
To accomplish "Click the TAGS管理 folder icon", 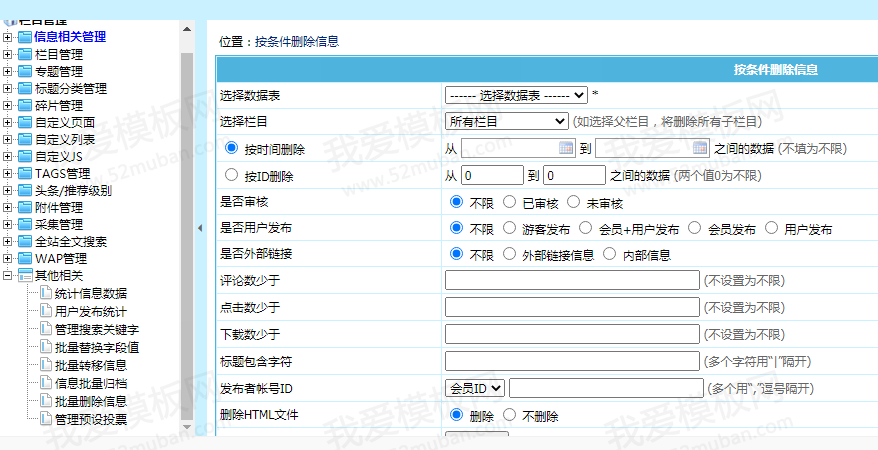I will point(25,174).
